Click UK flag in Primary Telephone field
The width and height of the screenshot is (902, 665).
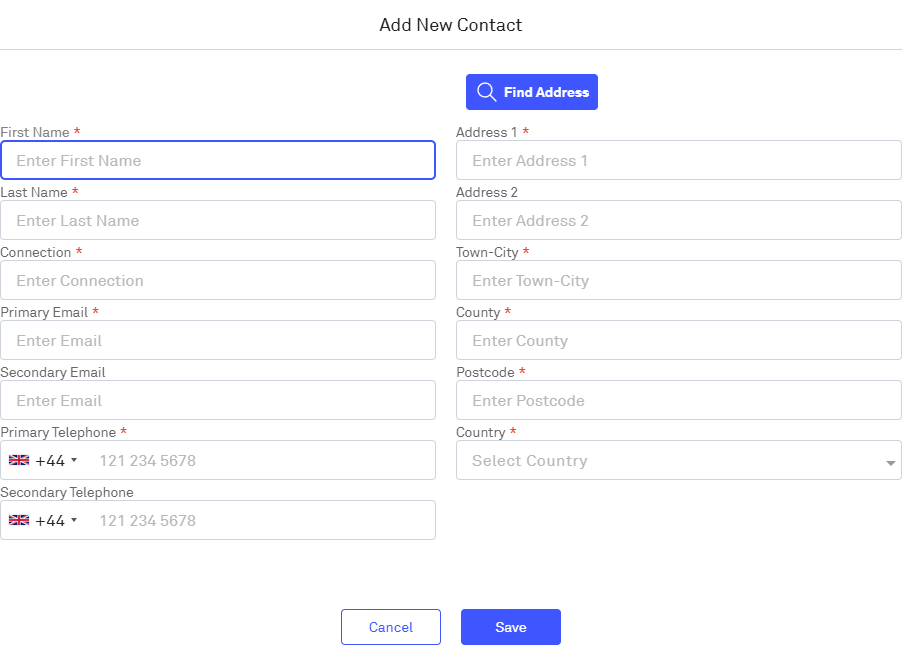(x=19, y=461)
